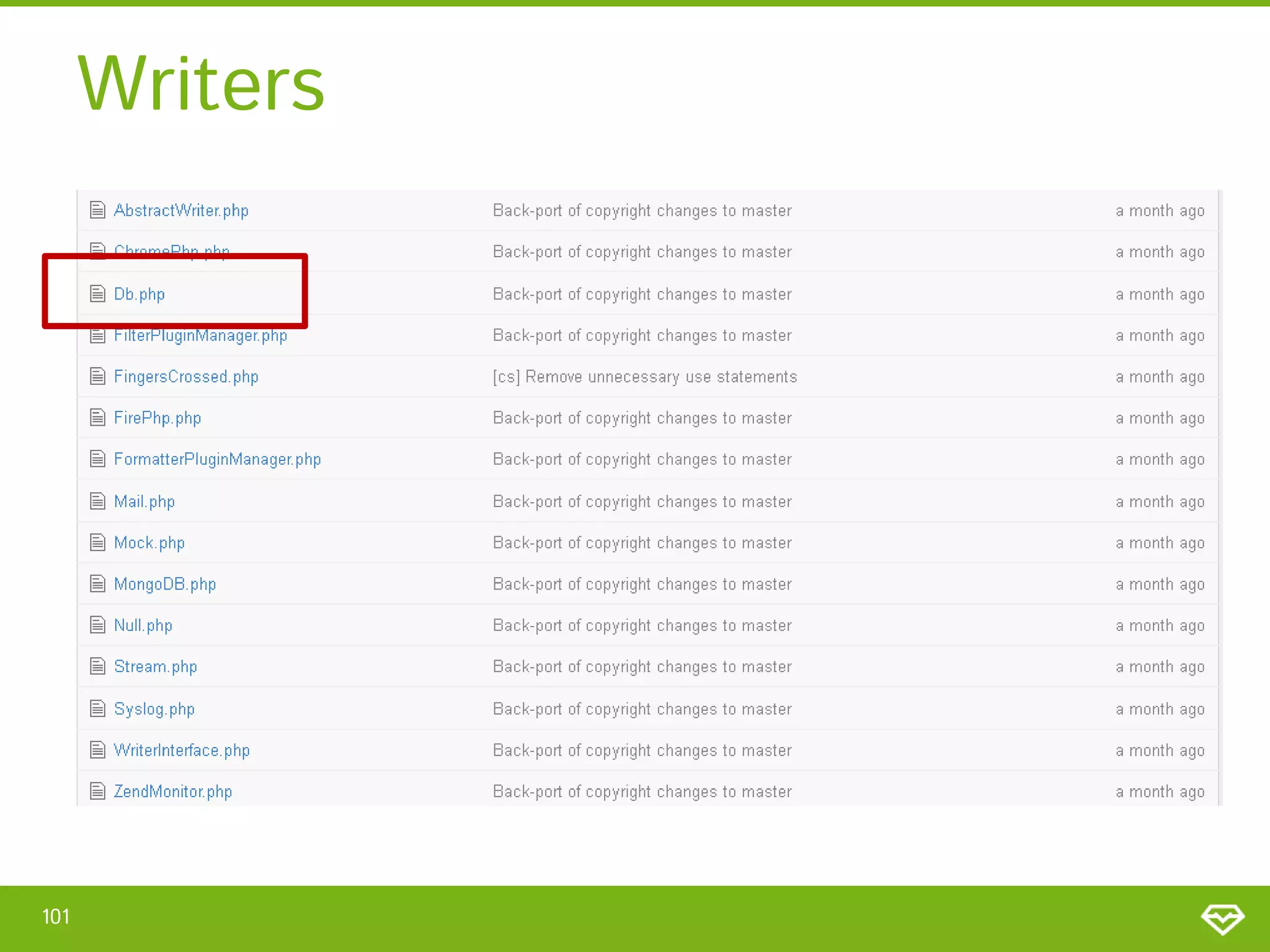Click the diamond logo in the footer
The image size is (1270, 952).
click(x=1222, y=918)
